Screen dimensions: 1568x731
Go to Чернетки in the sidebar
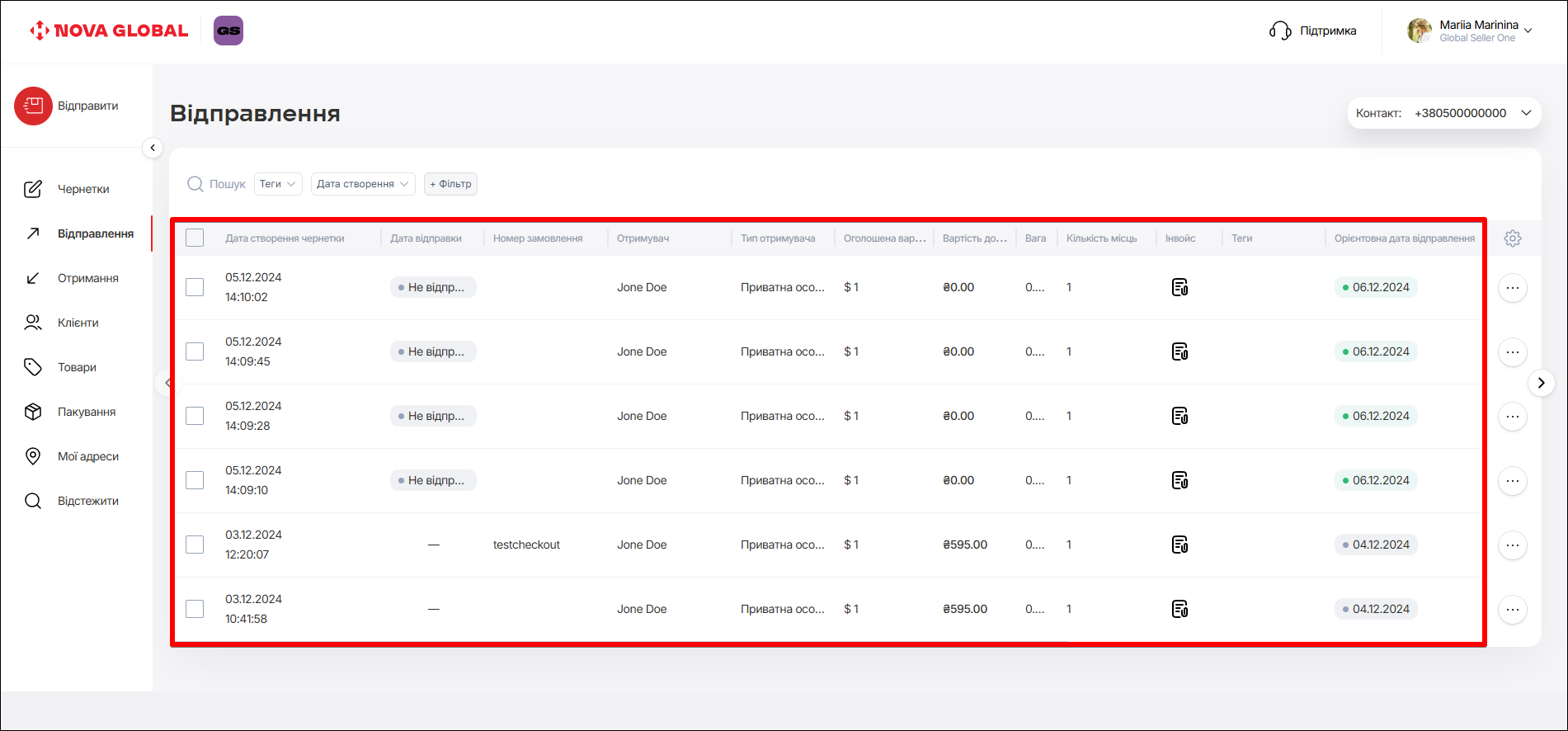click(x=82, y=189)
